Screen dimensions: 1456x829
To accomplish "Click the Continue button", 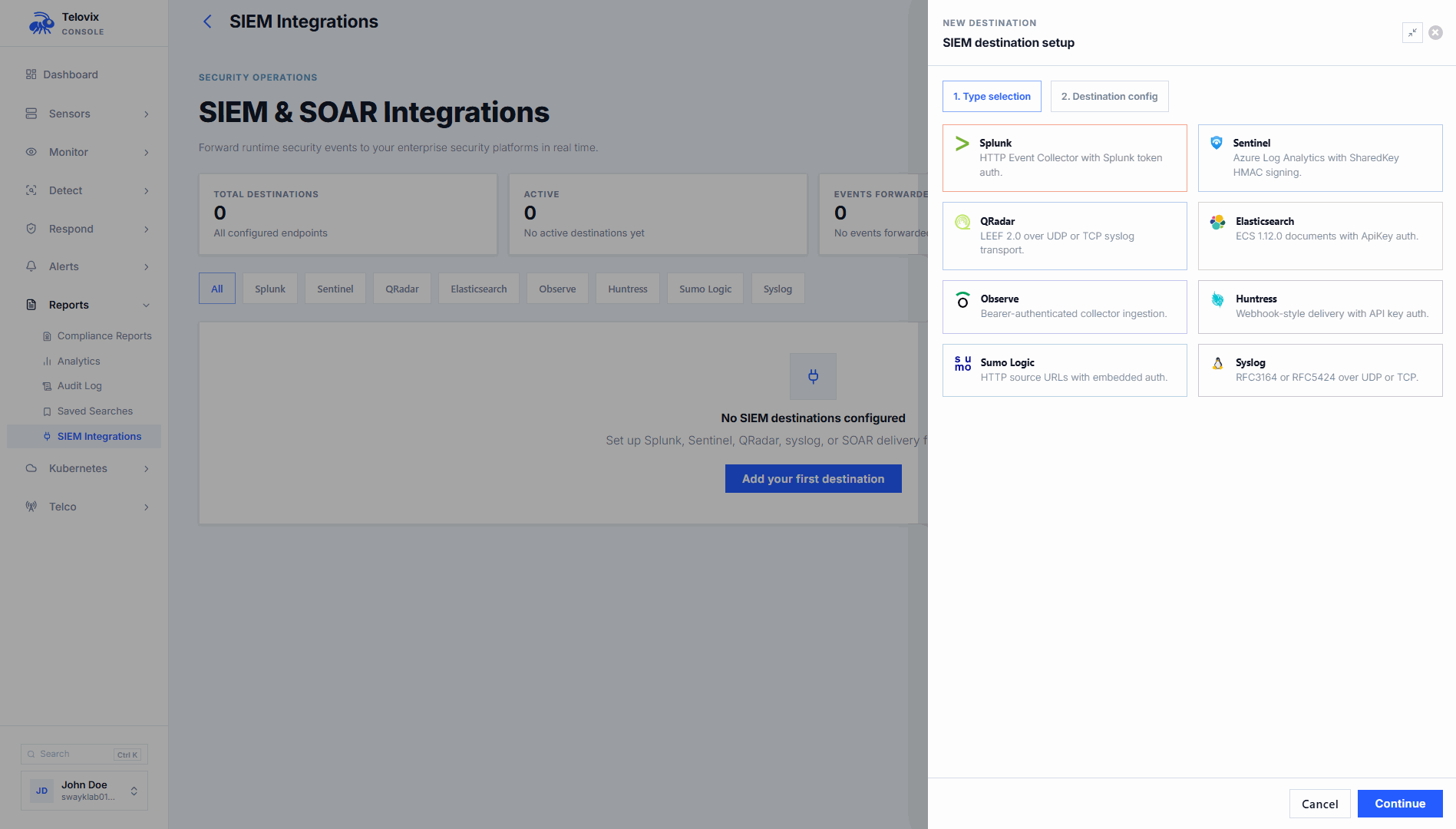I will (1400, 804).
